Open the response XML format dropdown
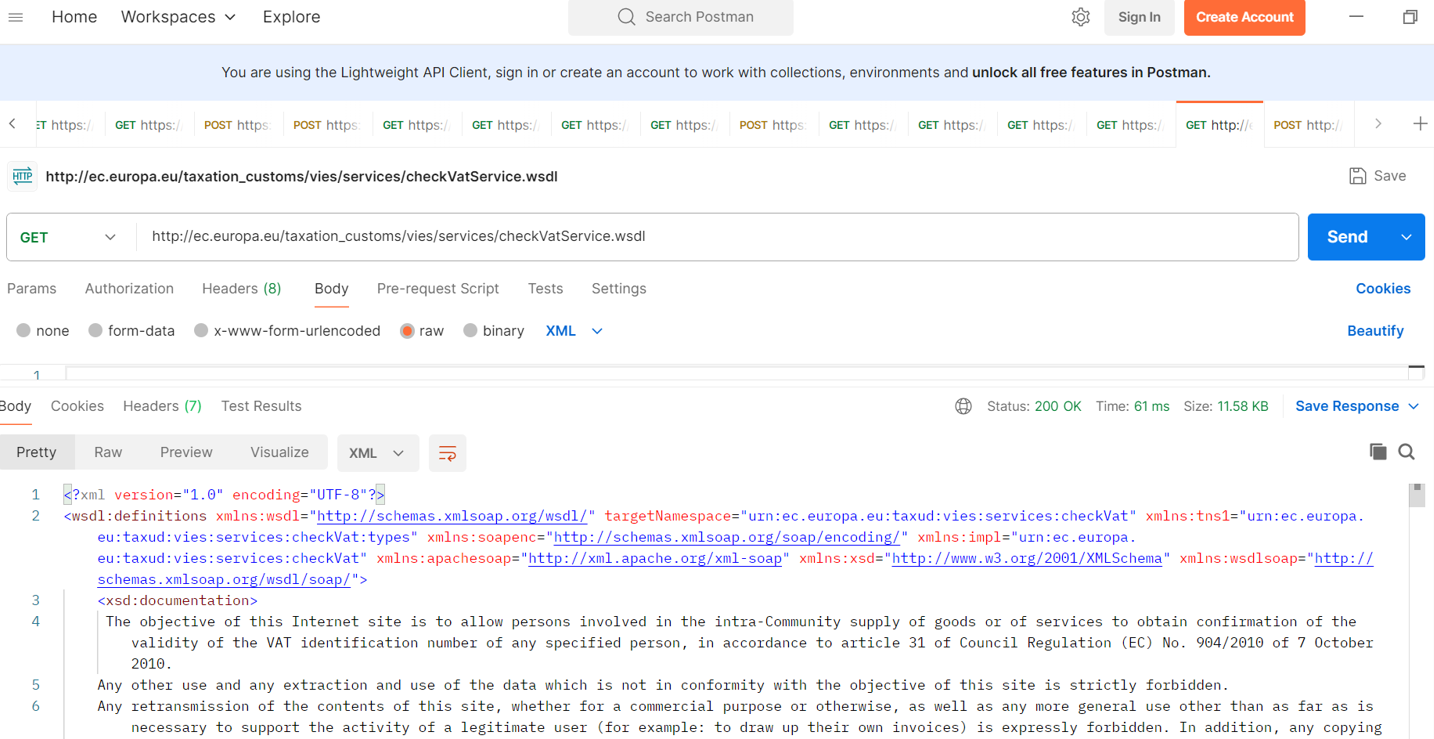1434x739 pixels. click(x=376, y=453)
